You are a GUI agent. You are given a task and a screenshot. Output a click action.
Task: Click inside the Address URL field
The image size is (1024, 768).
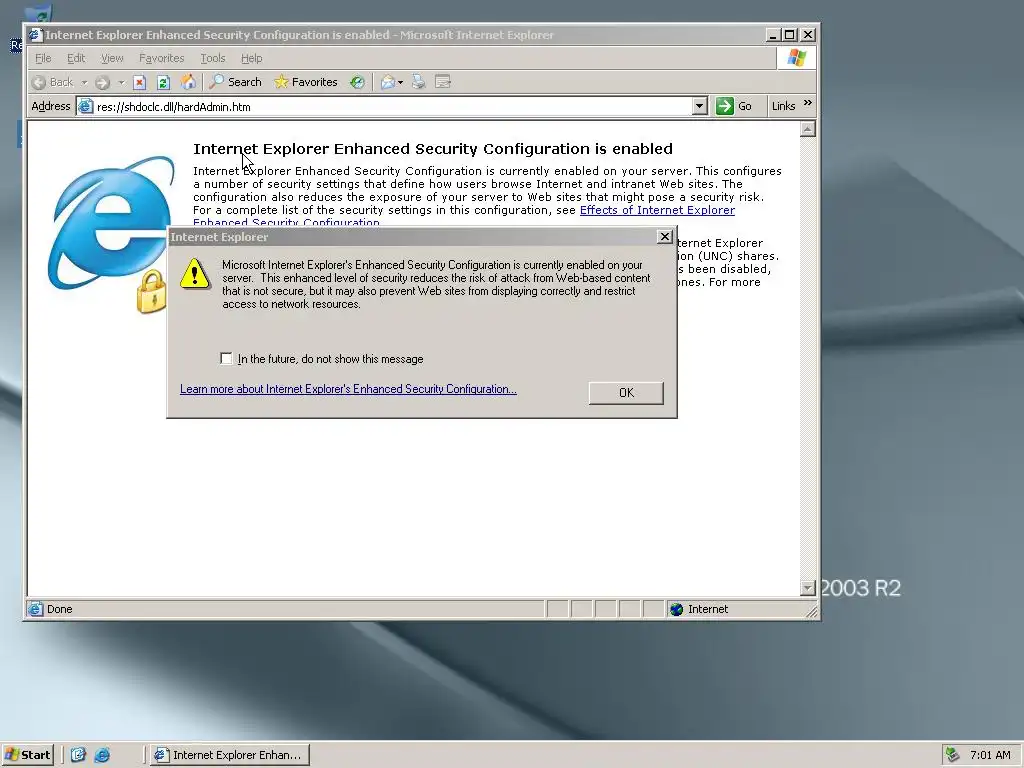392,106
